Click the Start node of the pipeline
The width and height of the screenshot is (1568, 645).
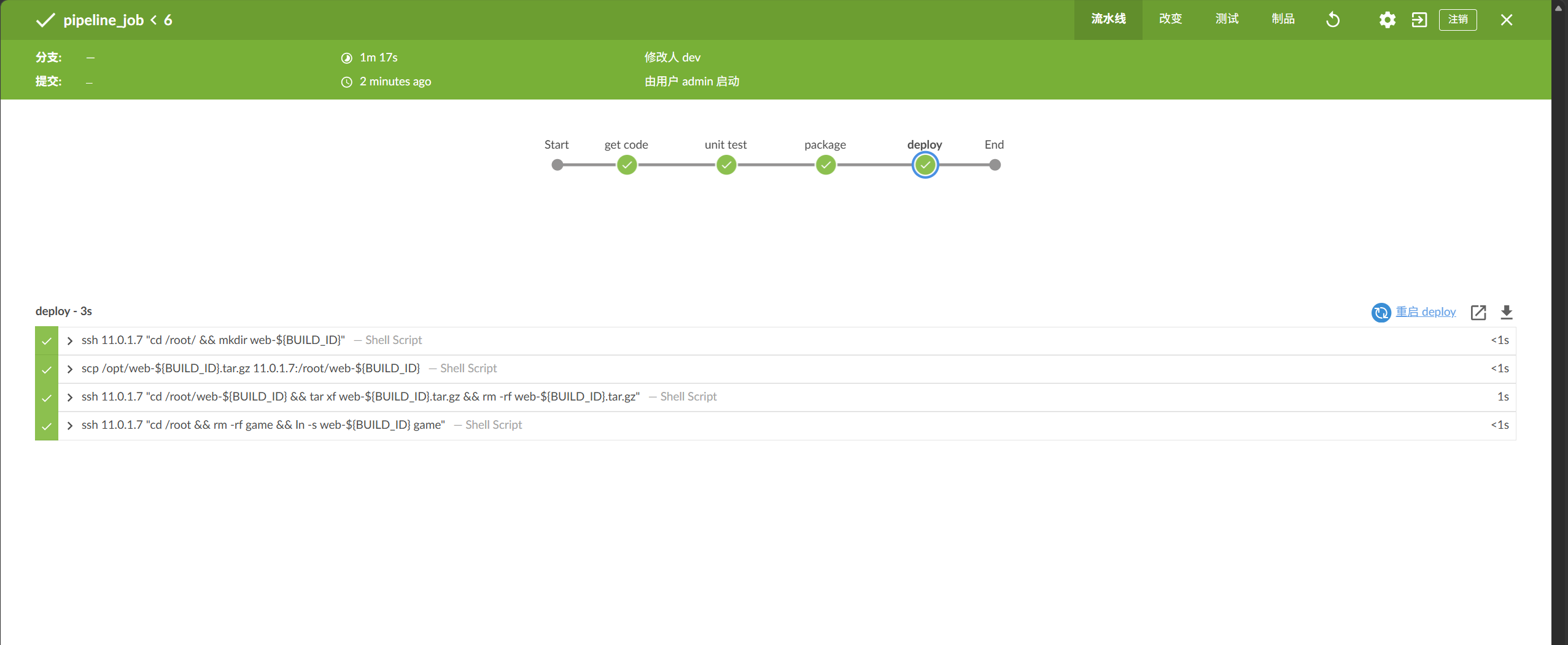[557, 165]
